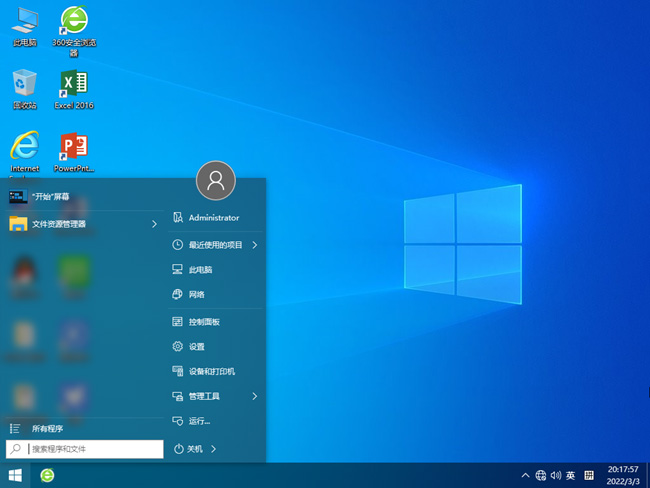Click the Windows Start button
The image size is (650, 488).
point(15,476)
